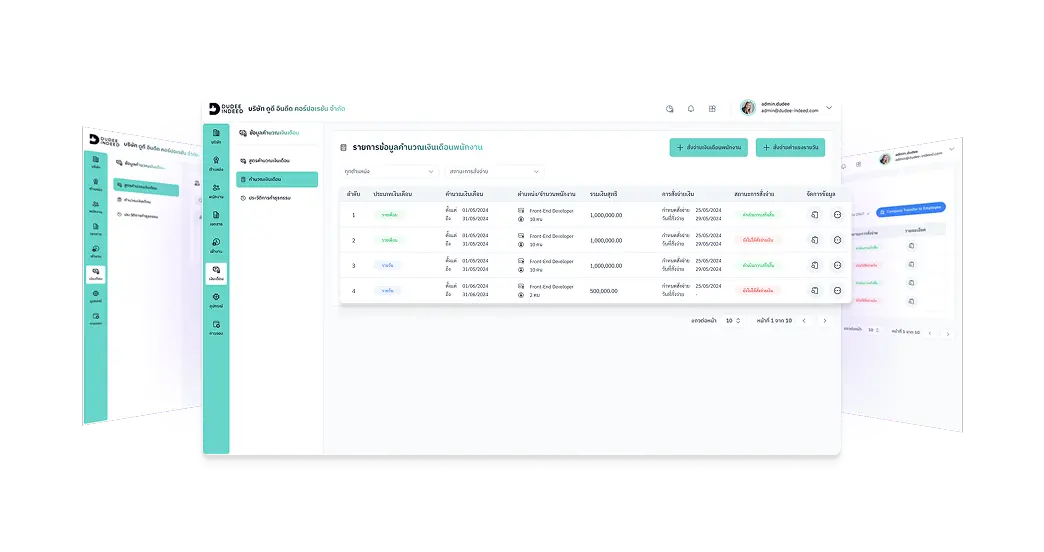The height and width of the screenshot is (552, 1044).
Task: Click the more options icon in row 2
Action: 837,240
